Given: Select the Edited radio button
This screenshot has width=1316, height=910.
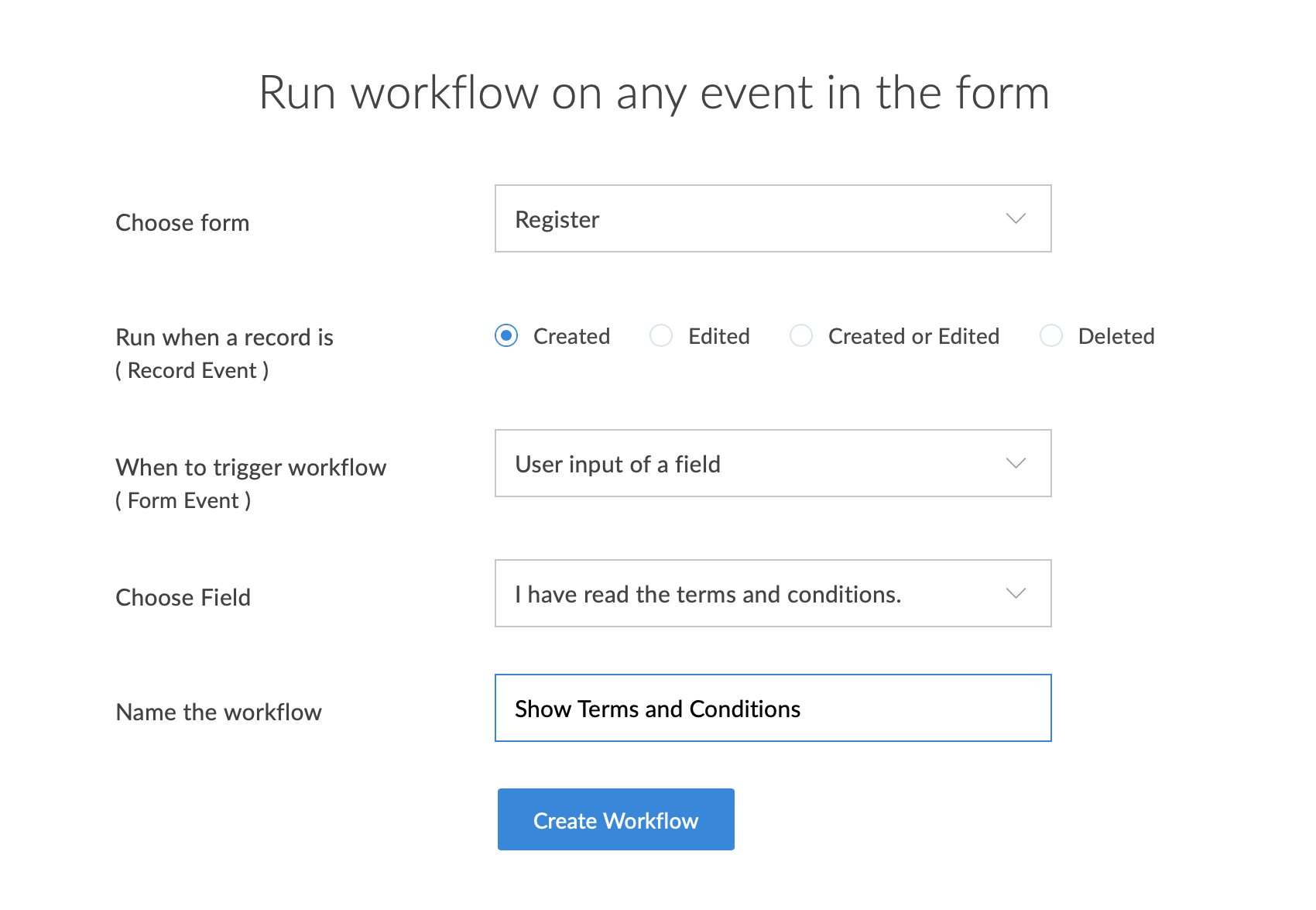Looking at the screenshot, I should click(x=661, y=336).
